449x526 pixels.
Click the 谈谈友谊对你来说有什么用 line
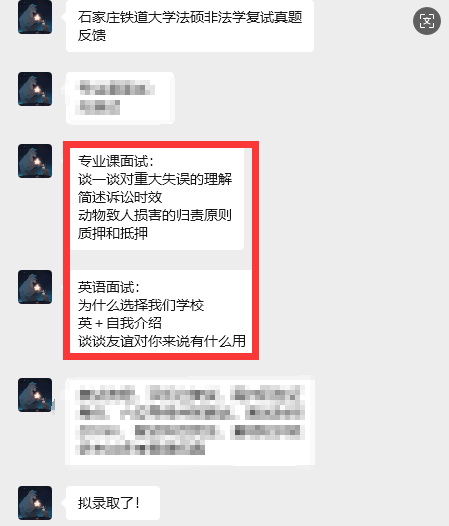point(162,341)
